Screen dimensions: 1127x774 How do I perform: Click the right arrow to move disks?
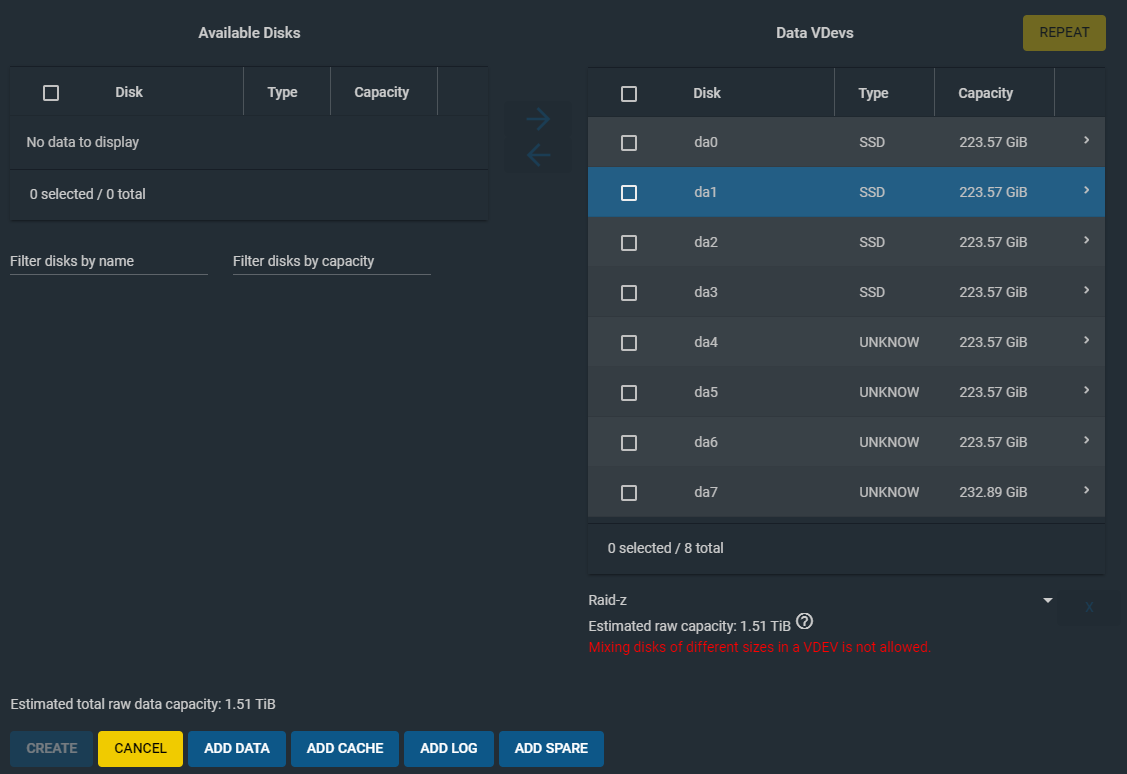click(x=538, y=120)
